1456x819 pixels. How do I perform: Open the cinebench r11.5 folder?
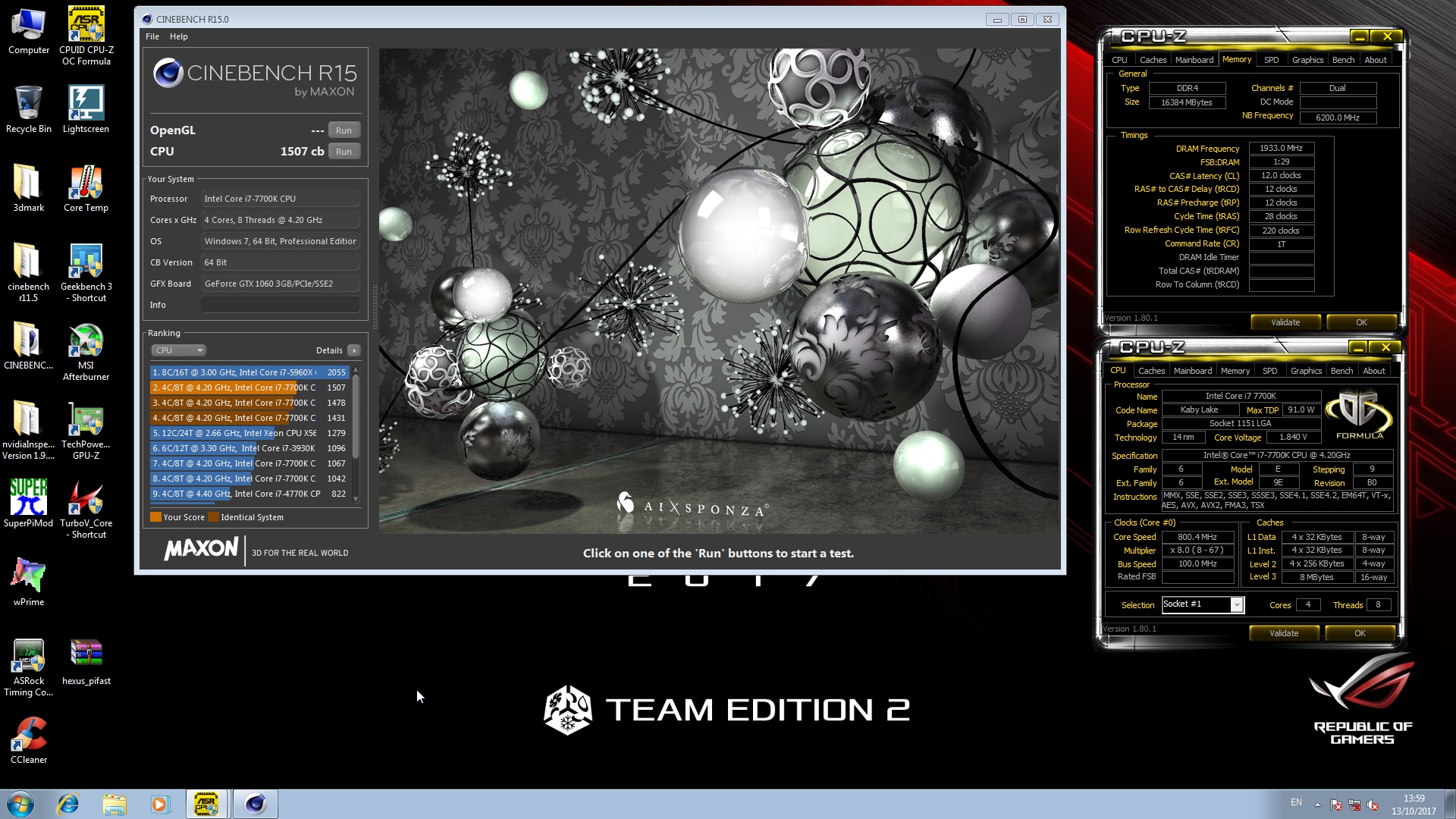point(28,272)
